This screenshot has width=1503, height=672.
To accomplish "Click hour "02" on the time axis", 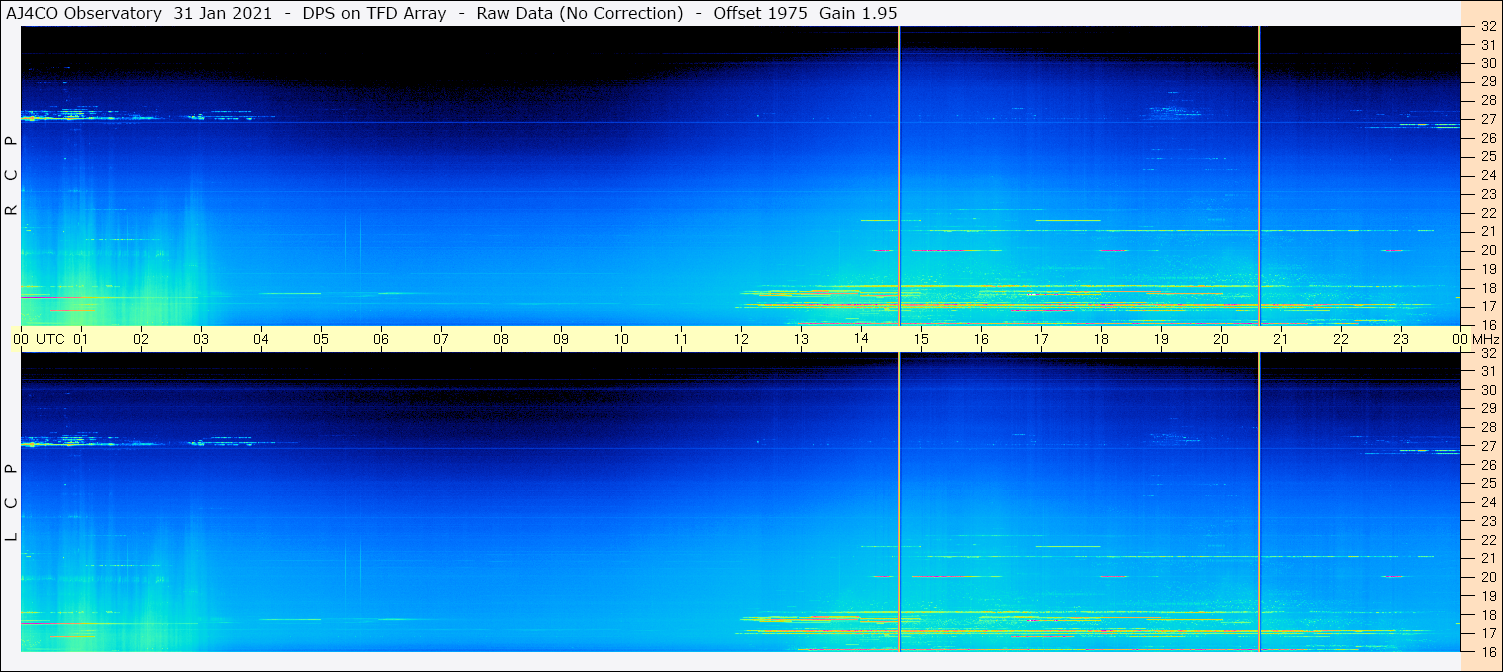I will pyautogui.click(x=141, y=339).
